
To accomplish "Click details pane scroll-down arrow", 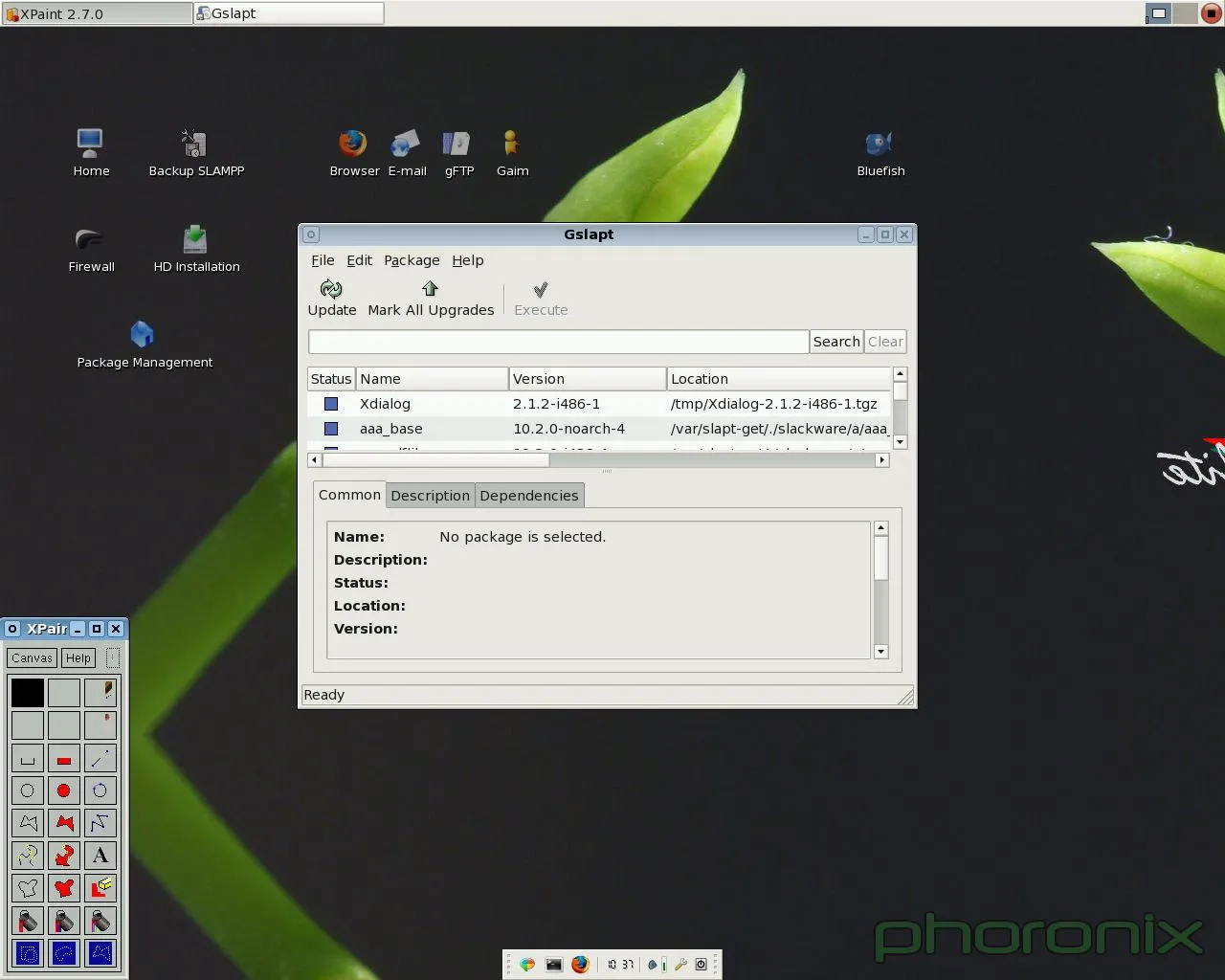I will [881, 652].
